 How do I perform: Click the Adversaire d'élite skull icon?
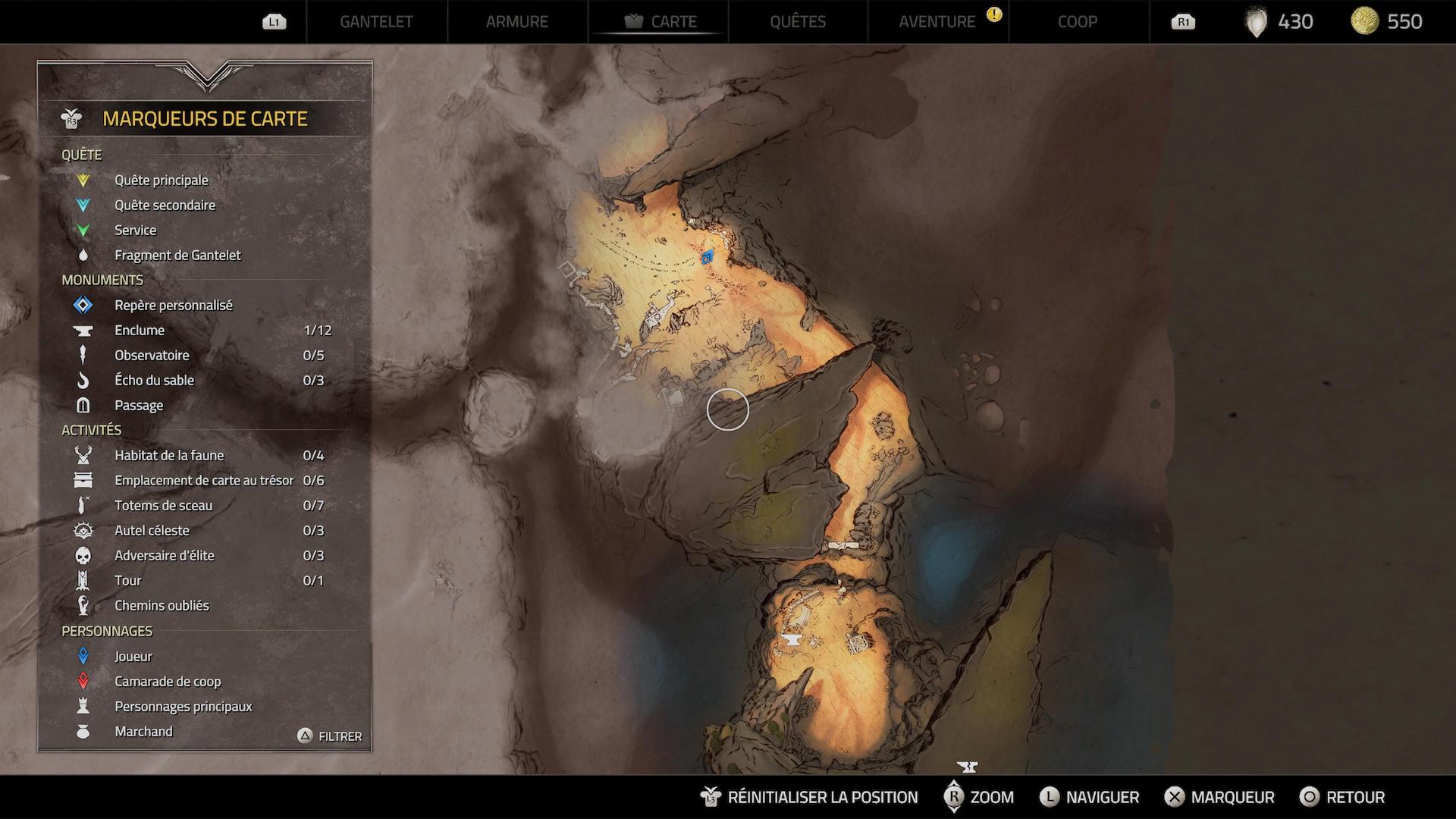83,556
